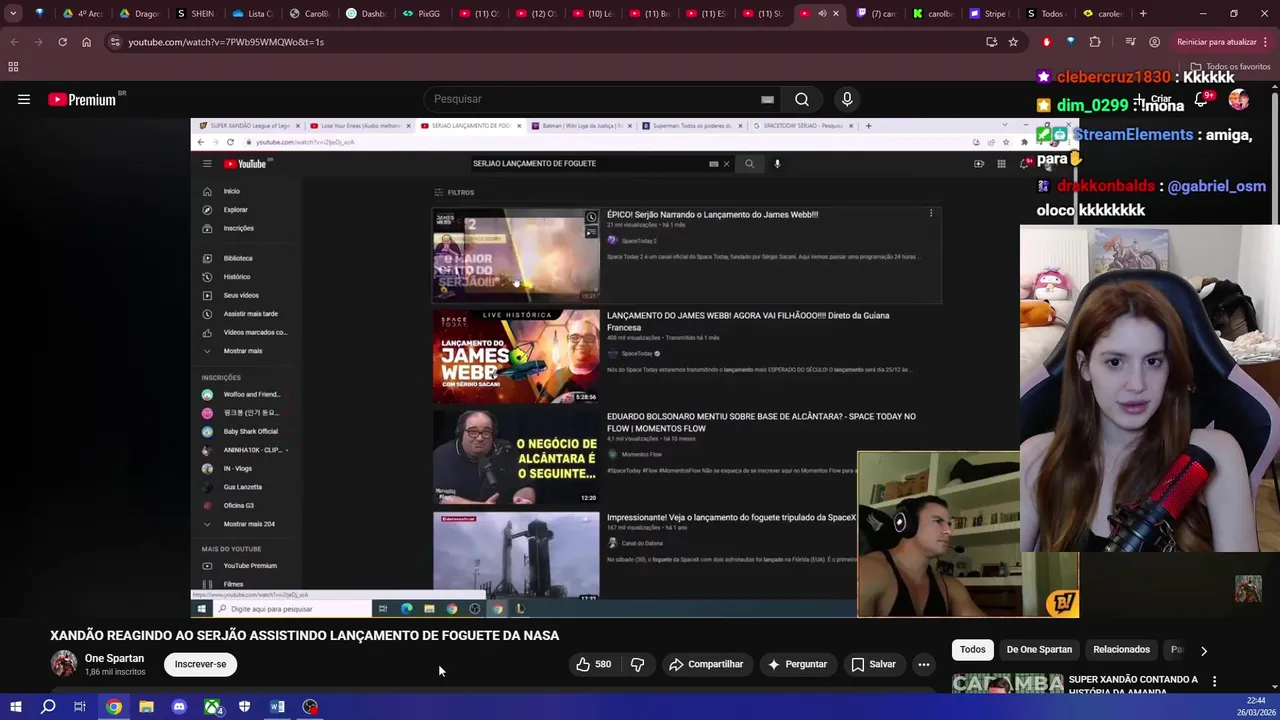Image resolution: width=1280 pixels, height=720 pixels.
Task: Bookmark this page with the star
Action: 1013,42
